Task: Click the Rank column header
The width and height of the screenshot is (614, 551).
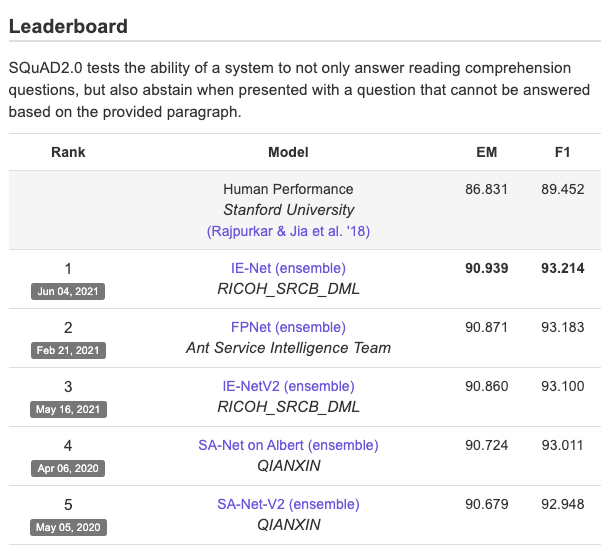Action: (x=68, y=152)
